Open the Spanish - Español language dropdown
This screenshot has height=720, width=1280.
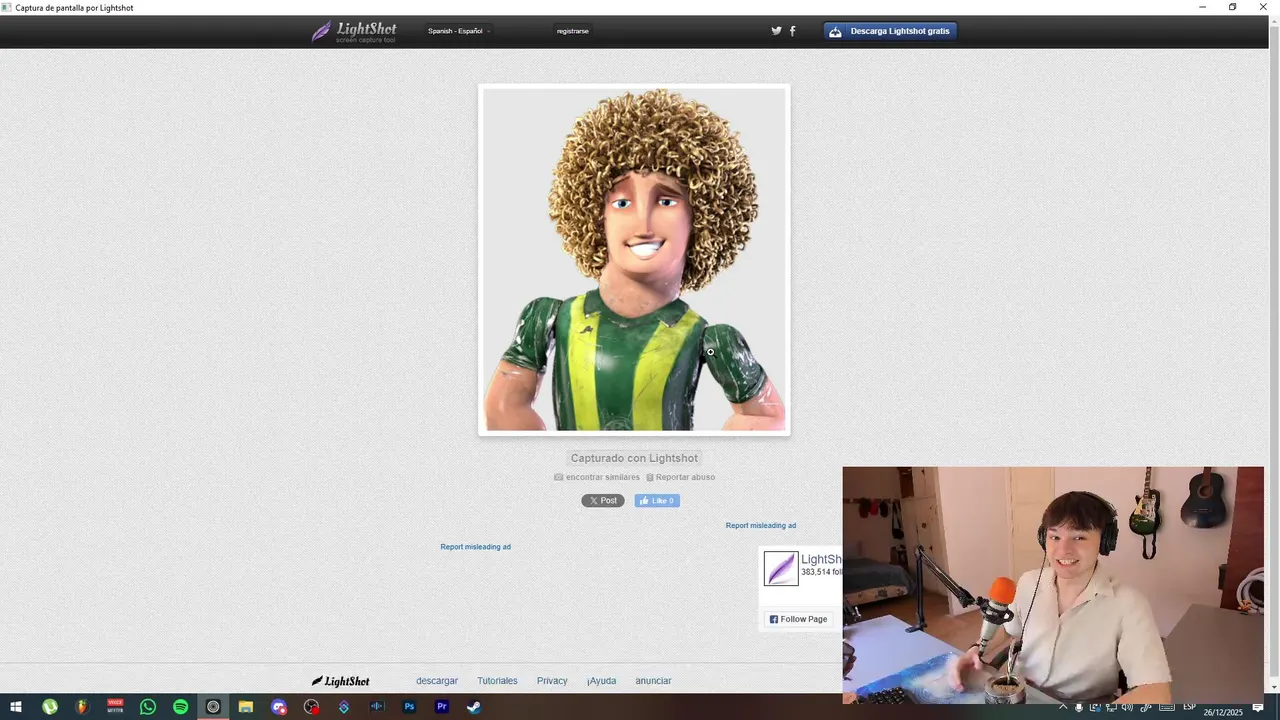459,31
